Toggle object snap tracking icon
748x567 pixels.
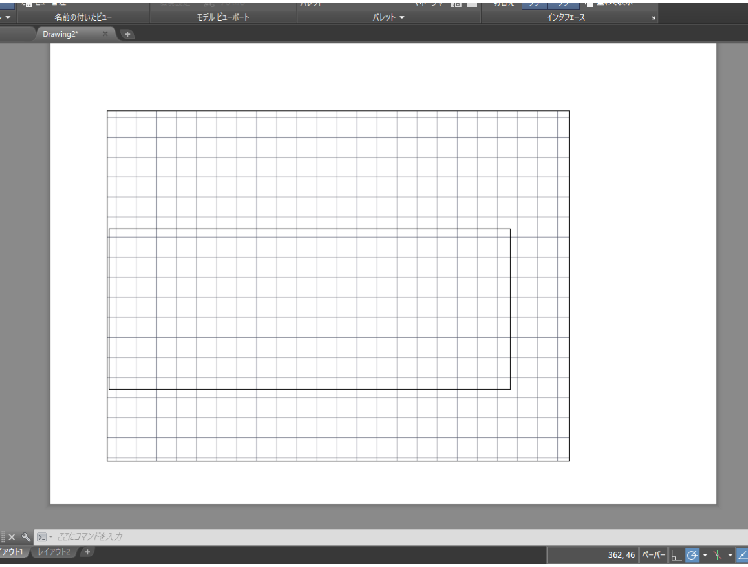coord(743,555)
